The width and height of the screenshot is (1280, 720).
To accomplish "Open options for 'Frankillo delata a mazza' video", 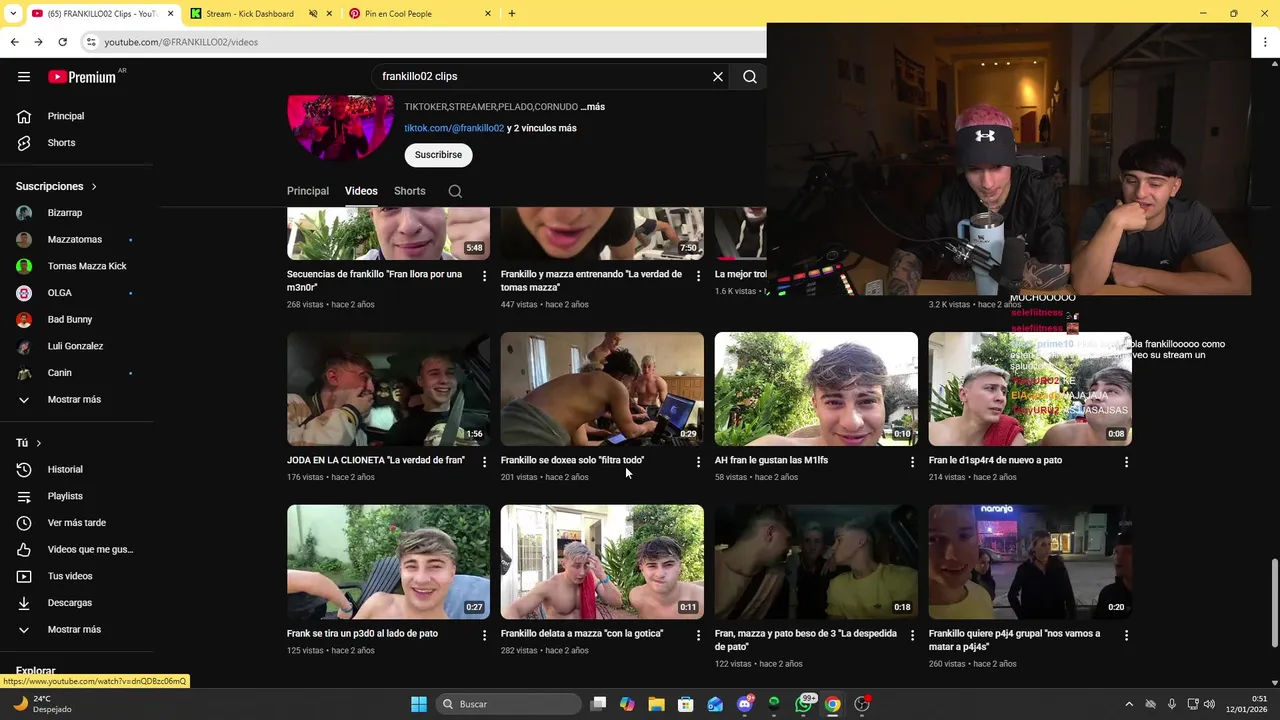I will coord(698,635).
